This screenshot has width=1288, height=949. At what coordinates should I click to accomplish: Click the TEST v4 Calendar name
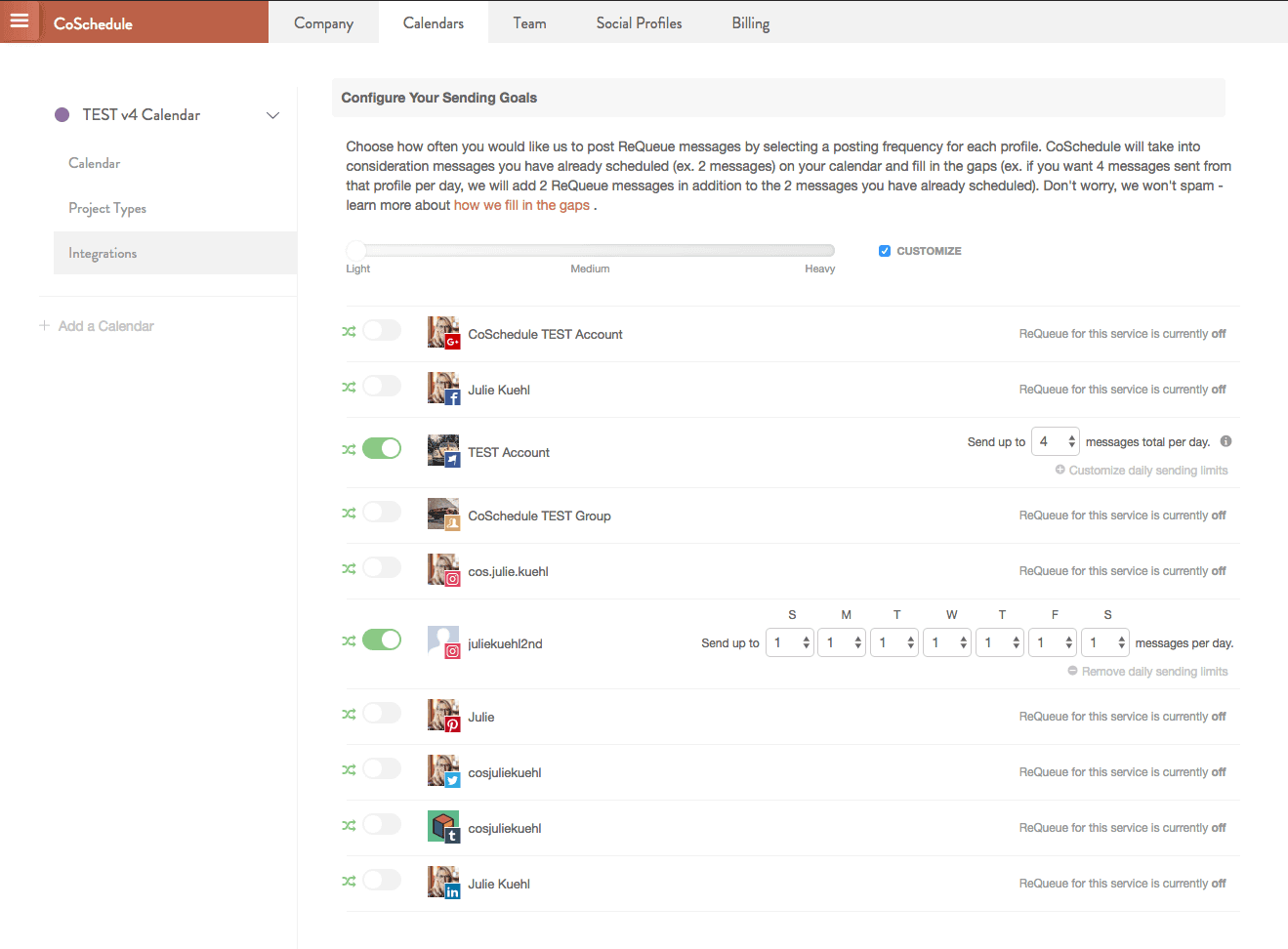coord(142,115)
